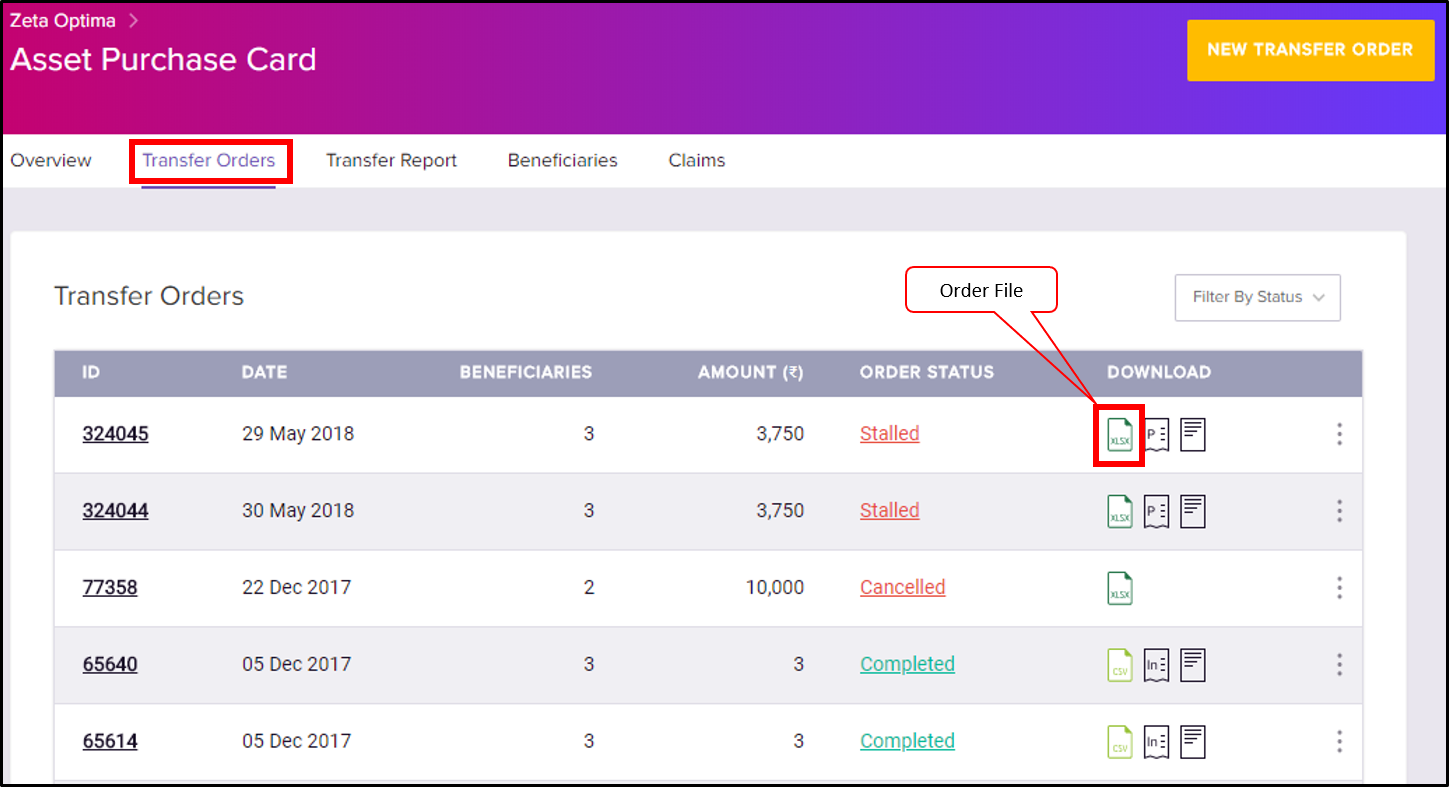Open order ID 65640
This screenshot has width=1449, height=787.
point(110,664)
